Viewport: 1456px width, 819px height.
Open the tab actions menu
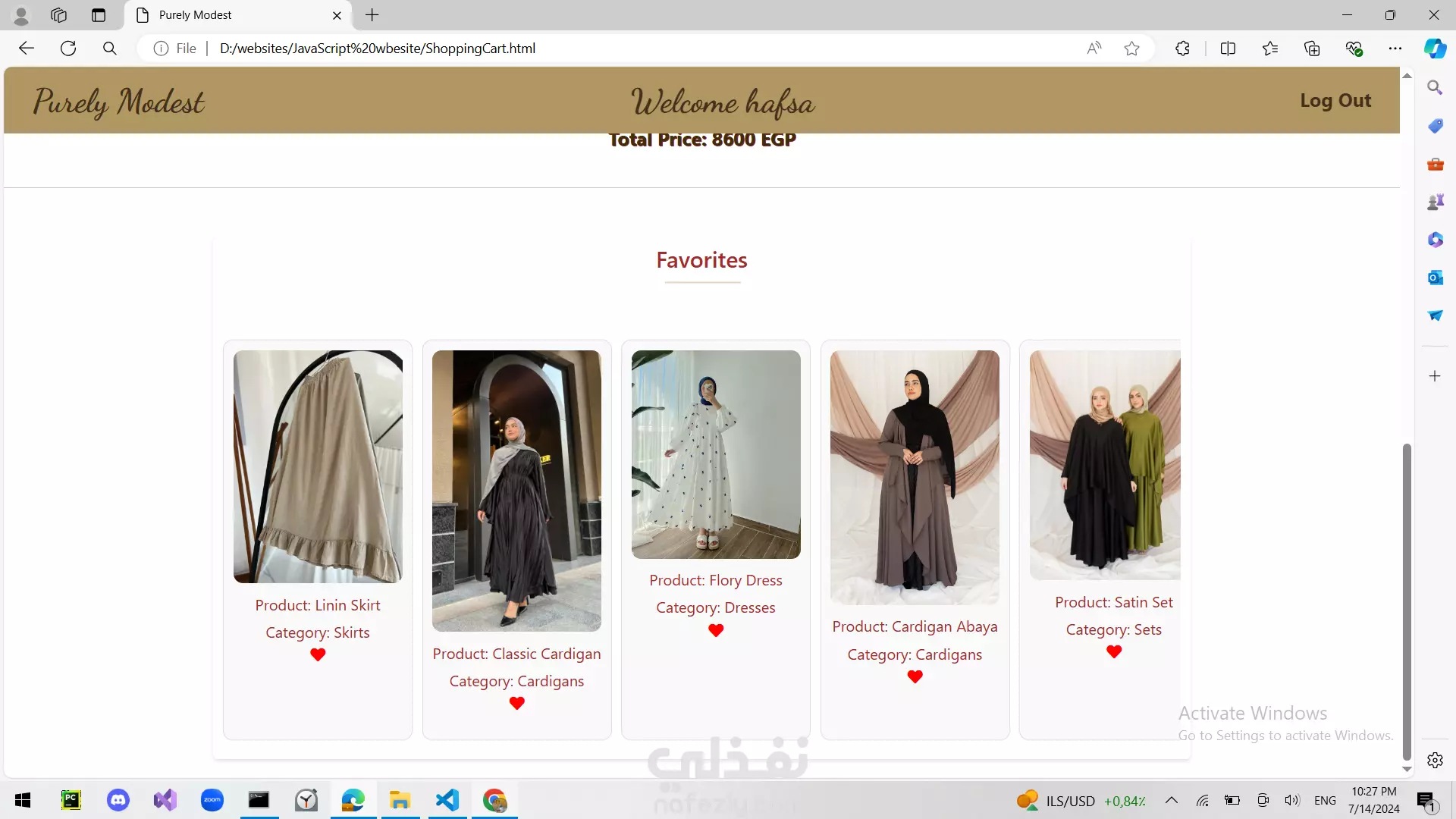(99, 15)
